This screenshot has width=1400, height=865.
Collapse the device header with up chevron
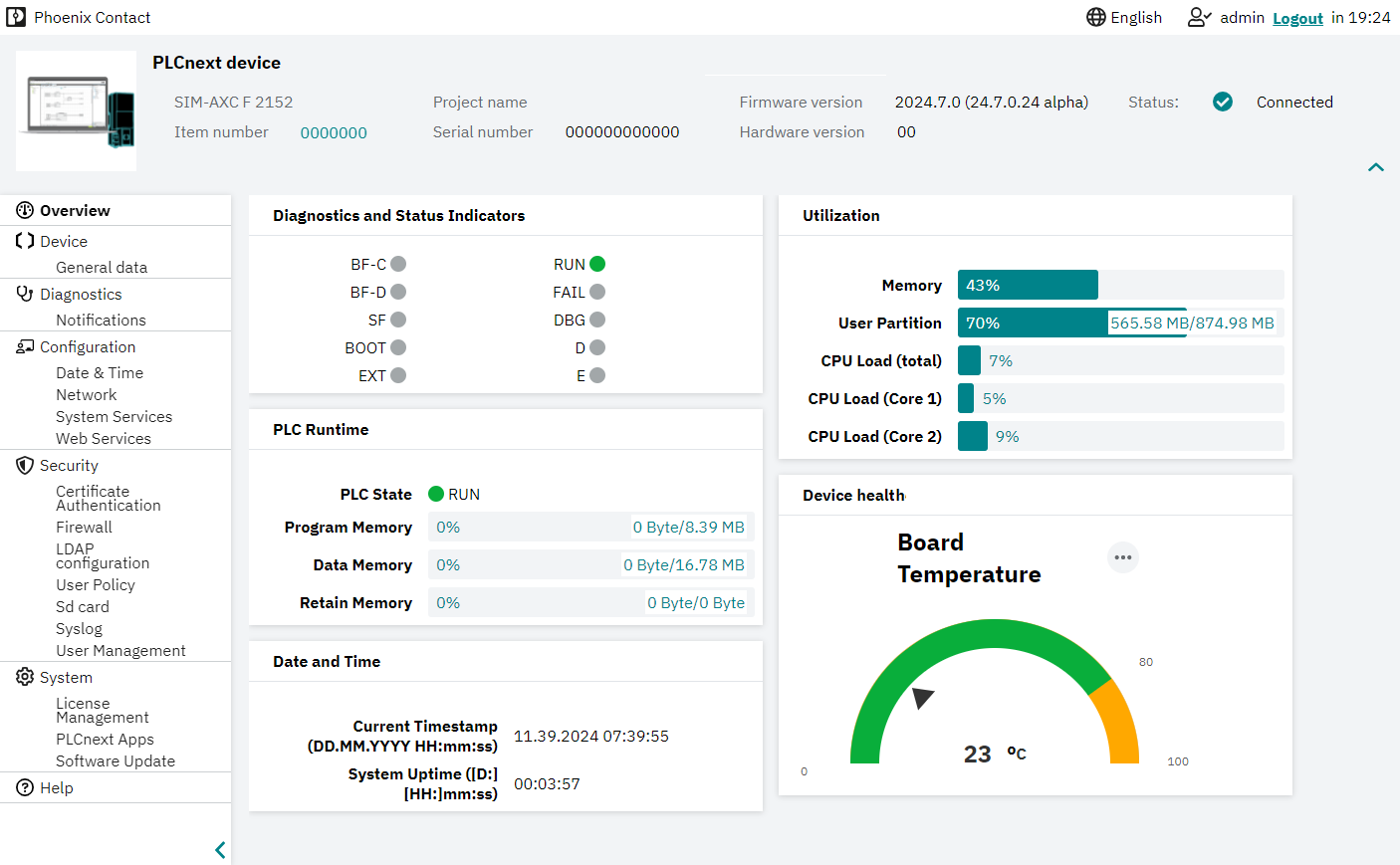[1376, 167]
